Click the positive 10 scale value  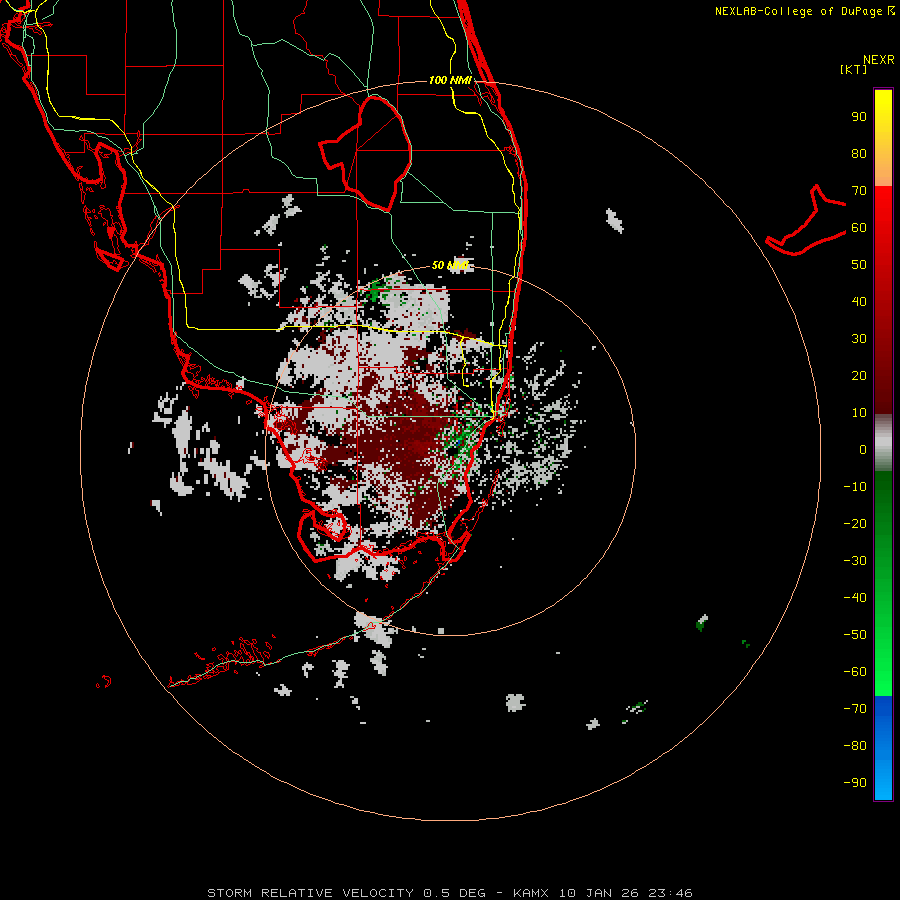(859, 413)
